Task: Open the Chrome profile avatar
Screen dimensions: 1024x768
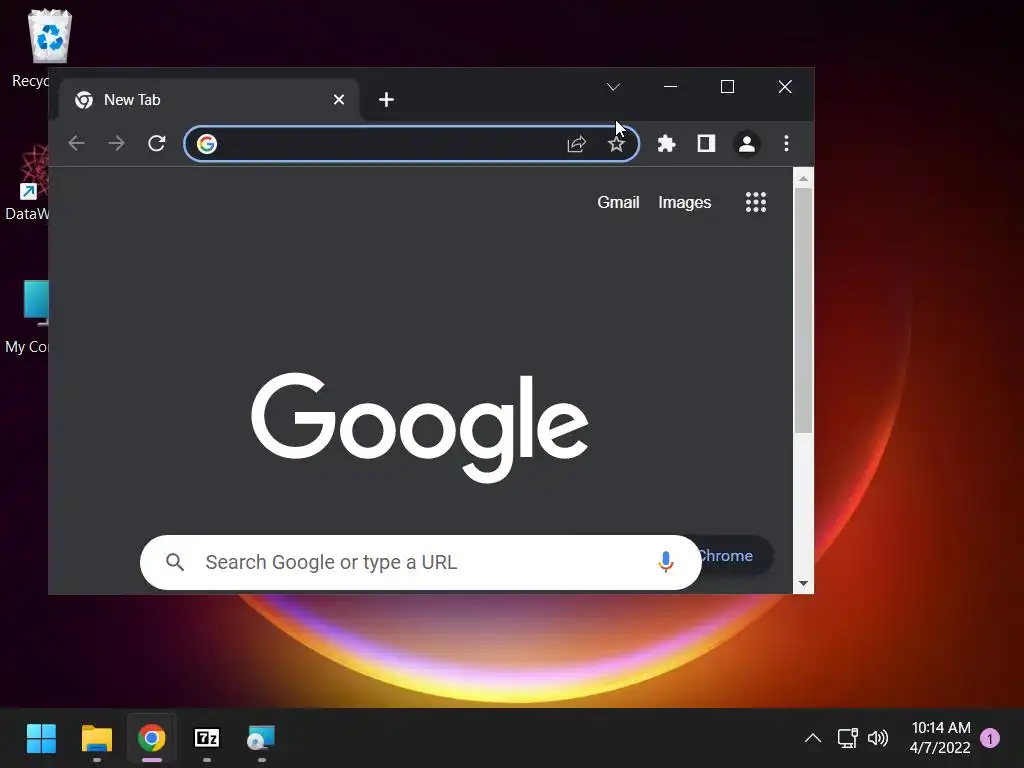Action: click(747, 144)
